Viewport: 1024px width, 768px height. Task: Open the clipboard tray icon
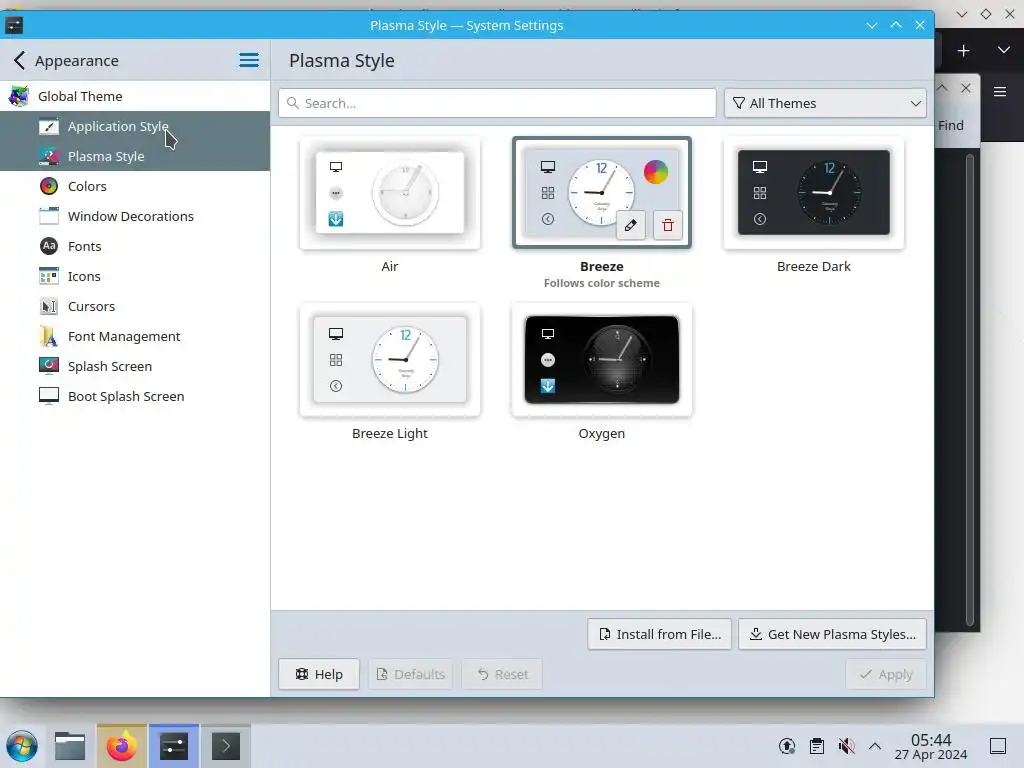coord(816,746)
